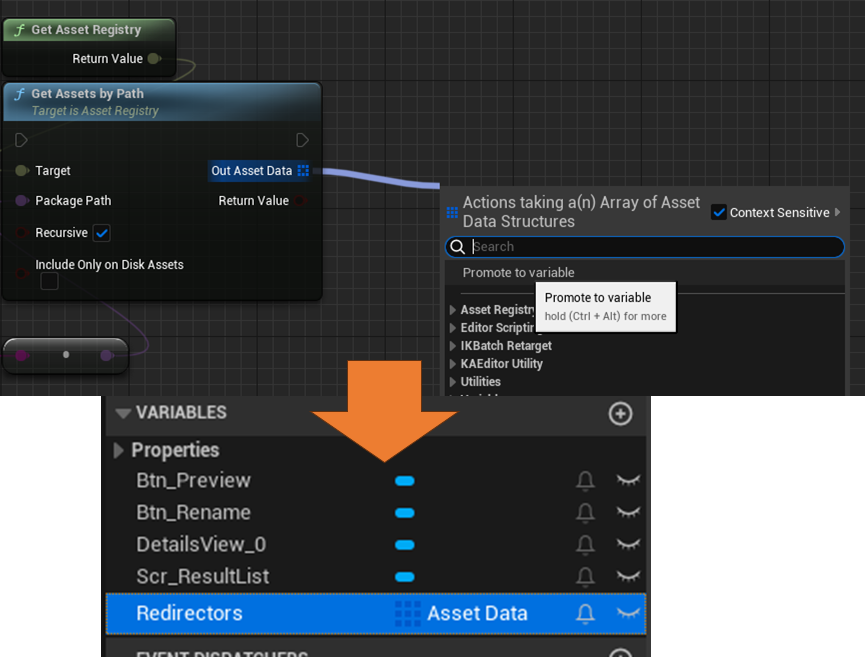Expand the Asset Registry category
The height and width of the screenshot is (657, 865).
(x=453, y=310)
